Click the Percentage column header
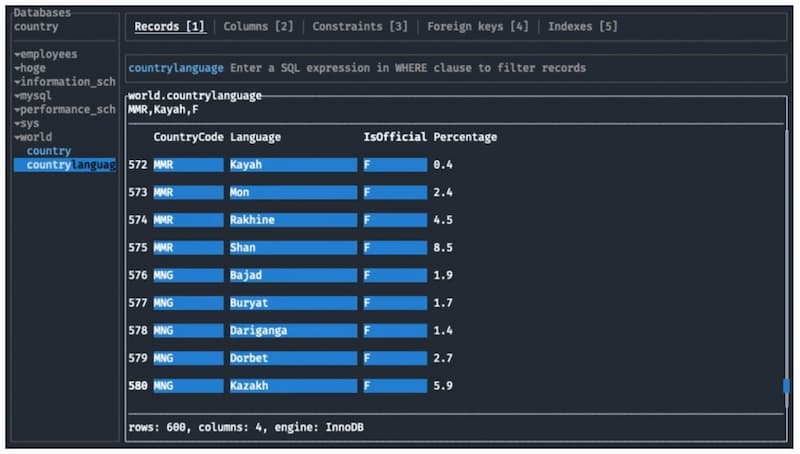This screenshot has height=454, width=800. click(465, 137)
